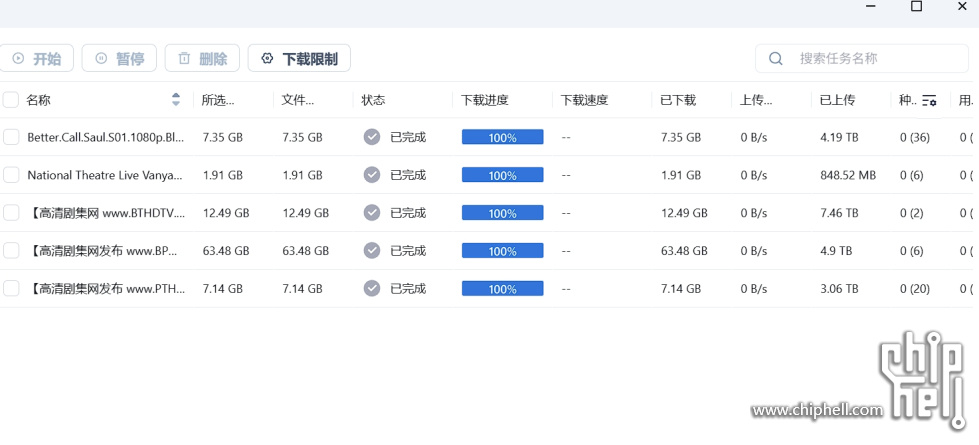Open the column settings icon
This screenshot has height=445, width=979.
(x=929, y=100)
